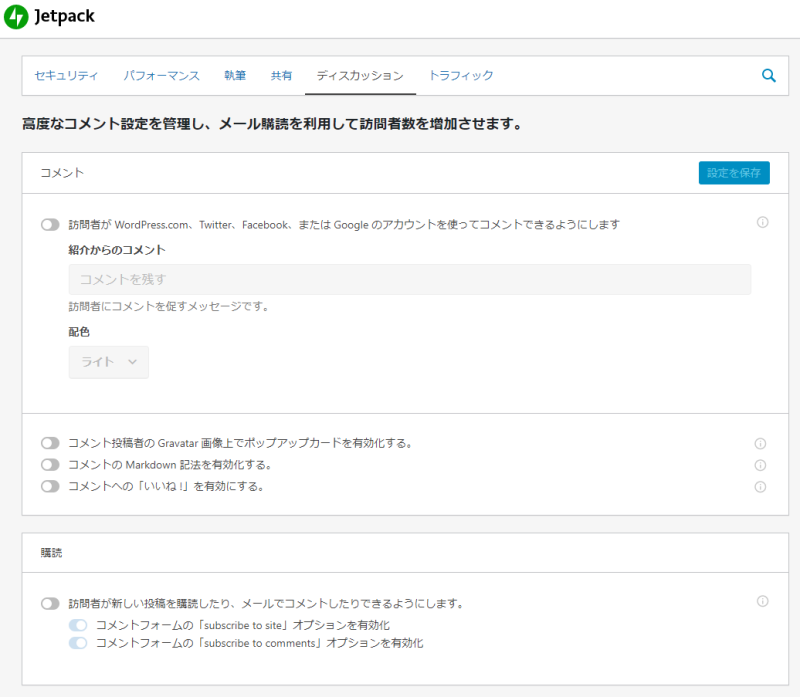Enable commenting with WordPress.com and social accounts

[x=50, y=225]
